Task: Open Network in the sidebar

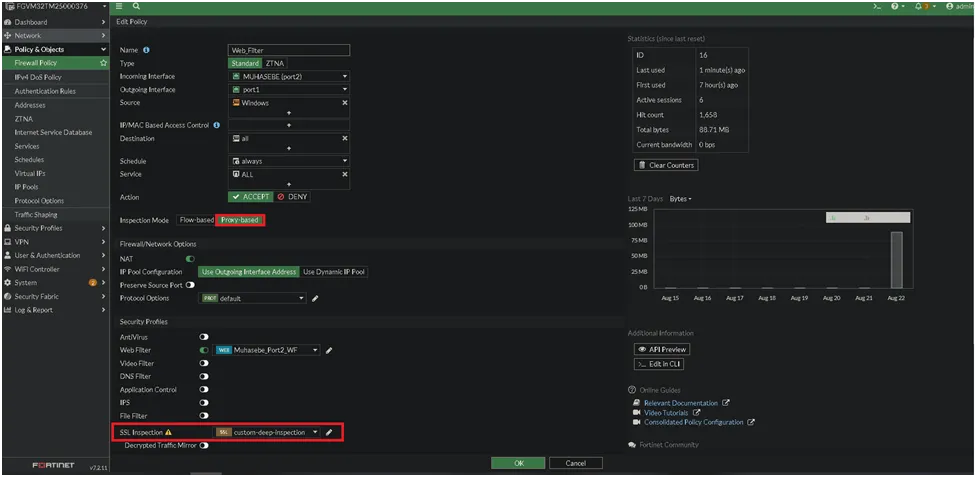Action: tap(55, 35)
